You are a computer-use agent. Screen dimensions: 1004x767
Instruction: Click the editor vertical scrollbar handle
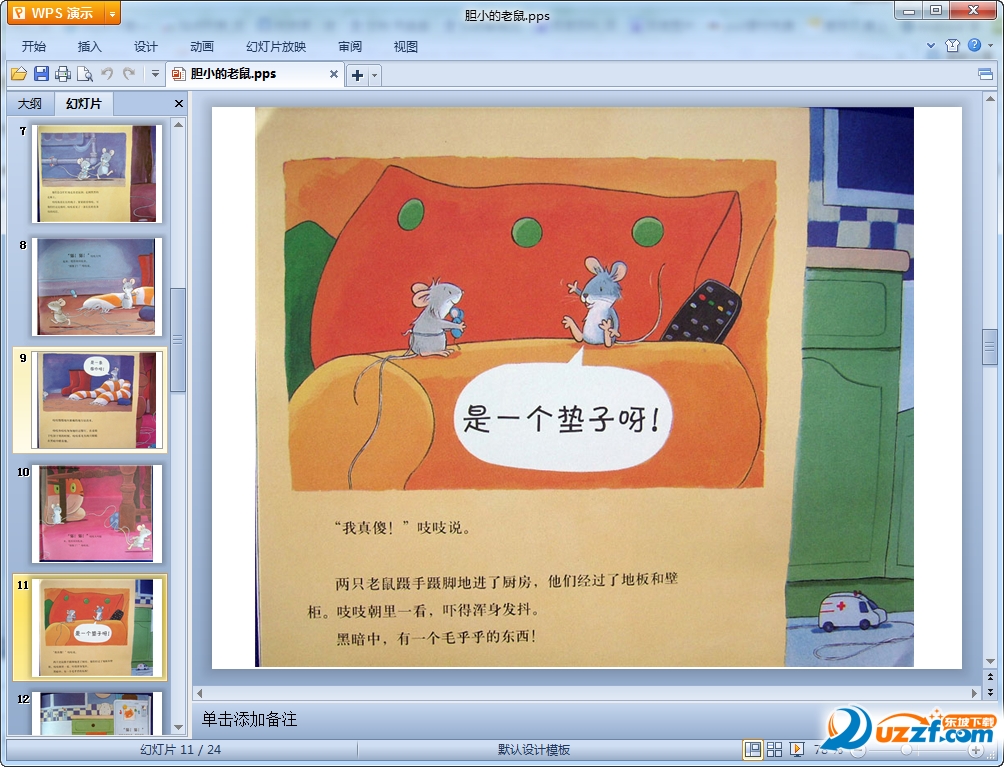click(x=990, y=347)
